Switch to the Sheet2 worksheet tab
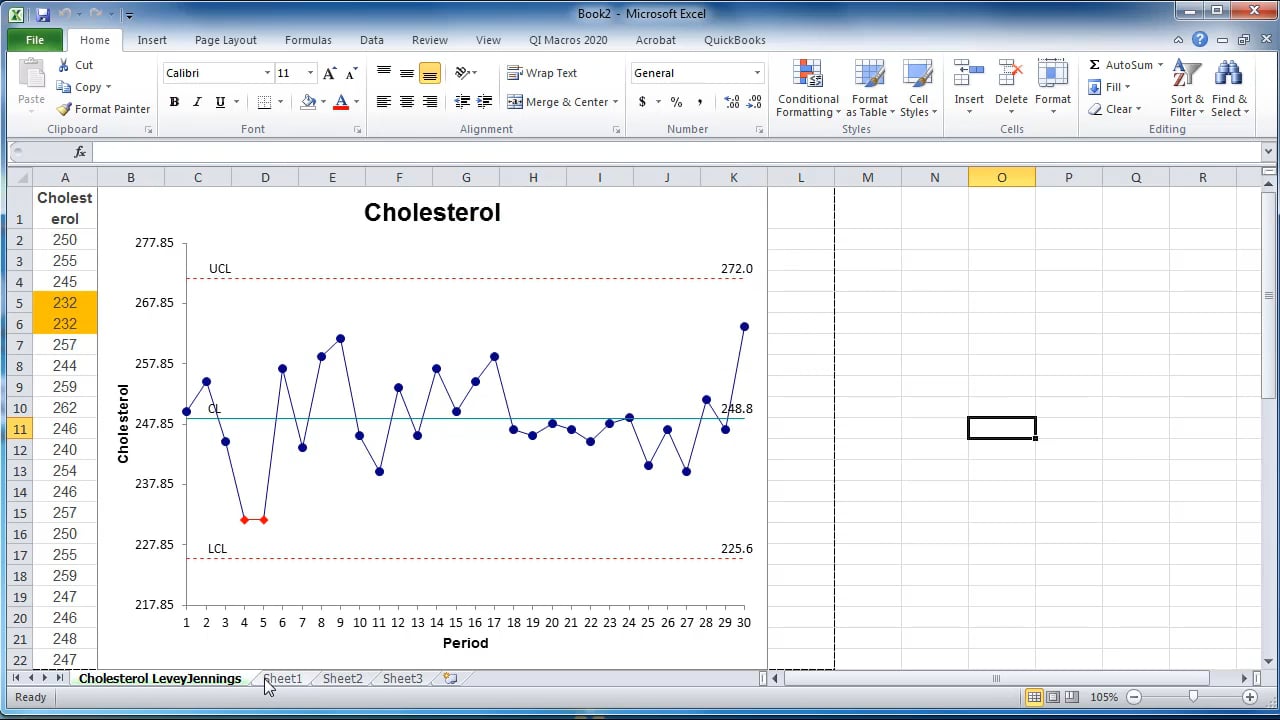 point(342,678)
